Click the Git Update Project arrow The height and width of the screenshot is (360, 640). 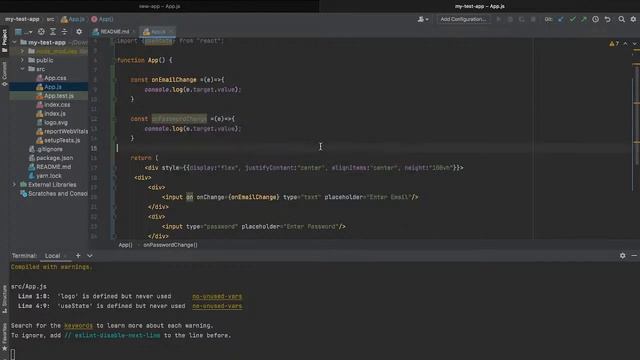(561, 19)
